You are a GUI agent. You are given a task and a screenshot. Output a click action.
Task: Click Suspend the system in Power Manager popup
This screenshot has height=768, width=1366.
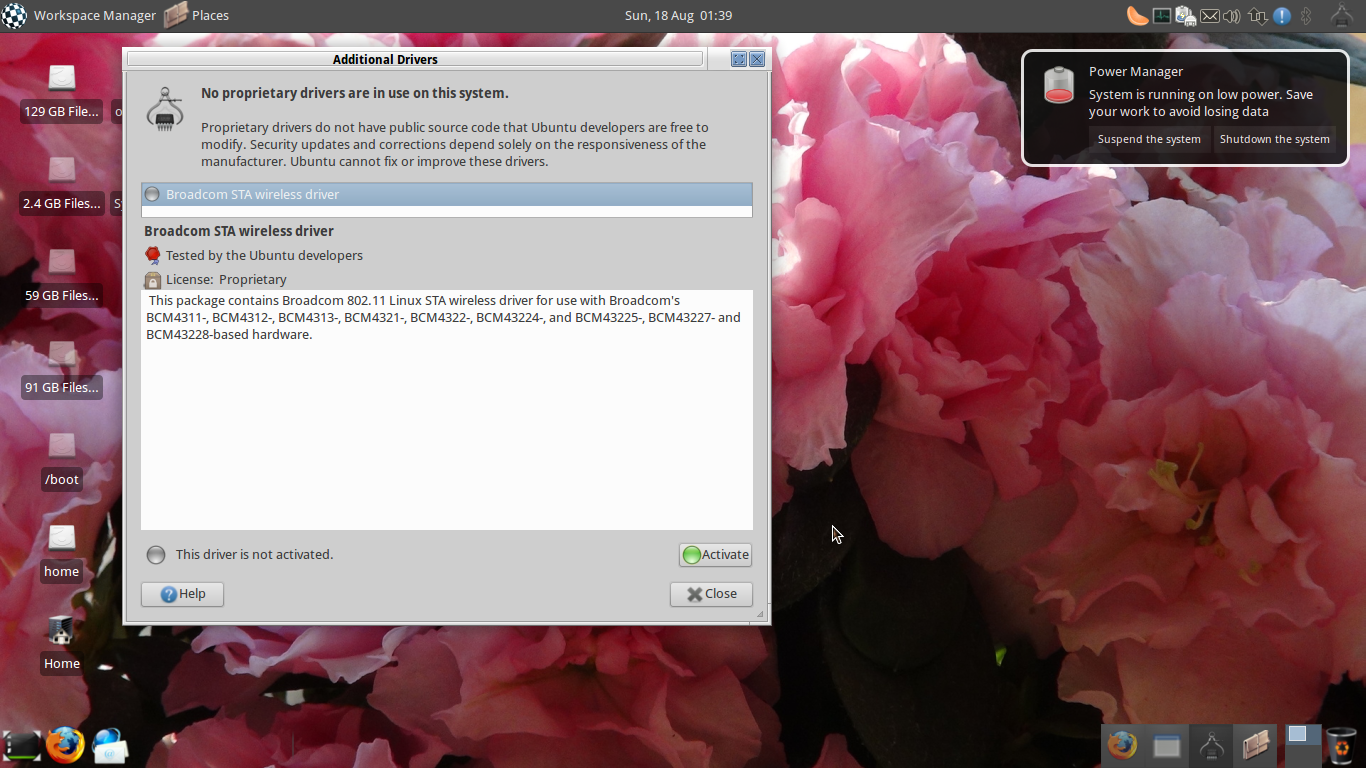(x=1149, y=139)
